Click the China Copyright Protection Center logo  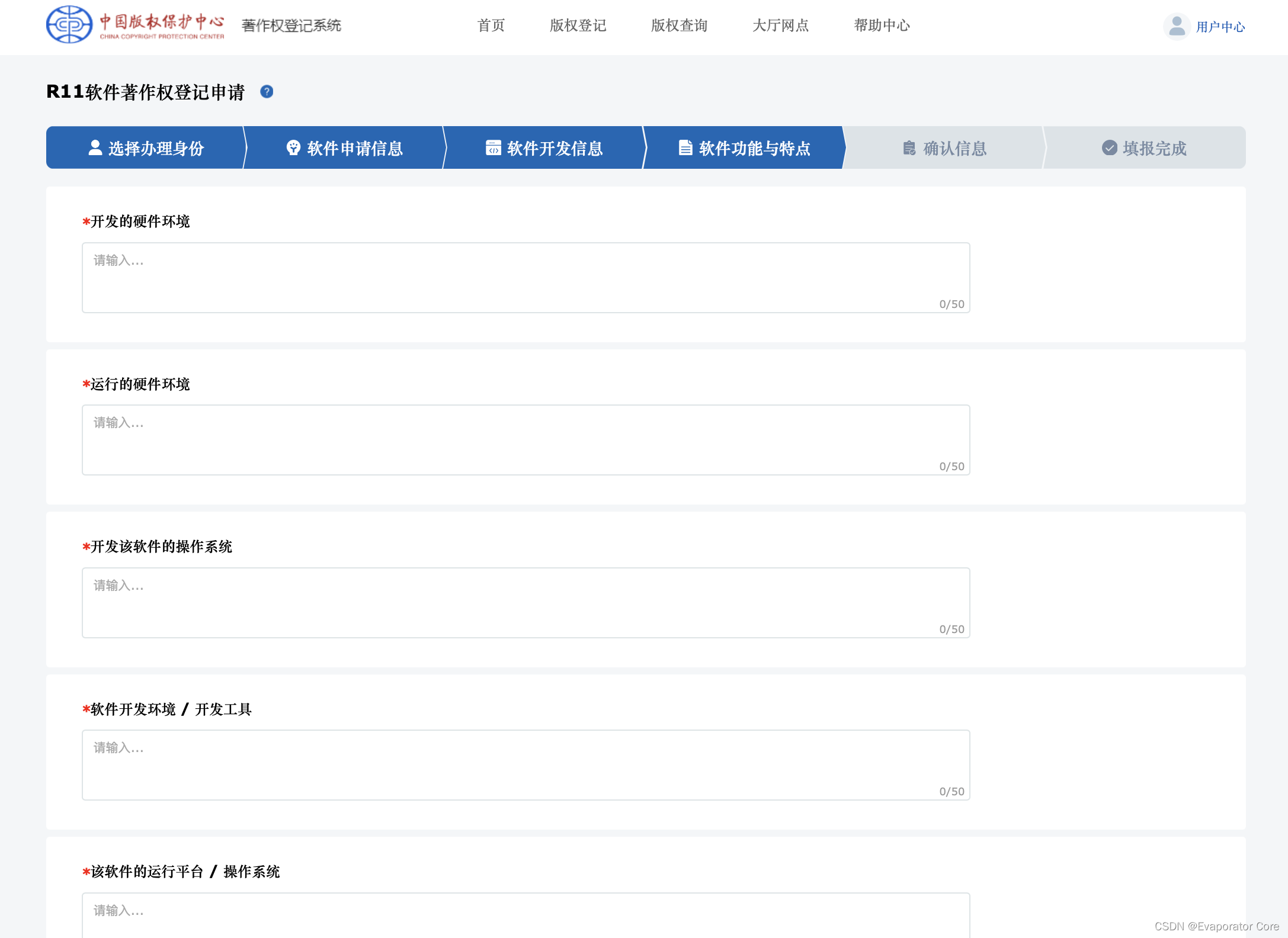tap(135, 25)
